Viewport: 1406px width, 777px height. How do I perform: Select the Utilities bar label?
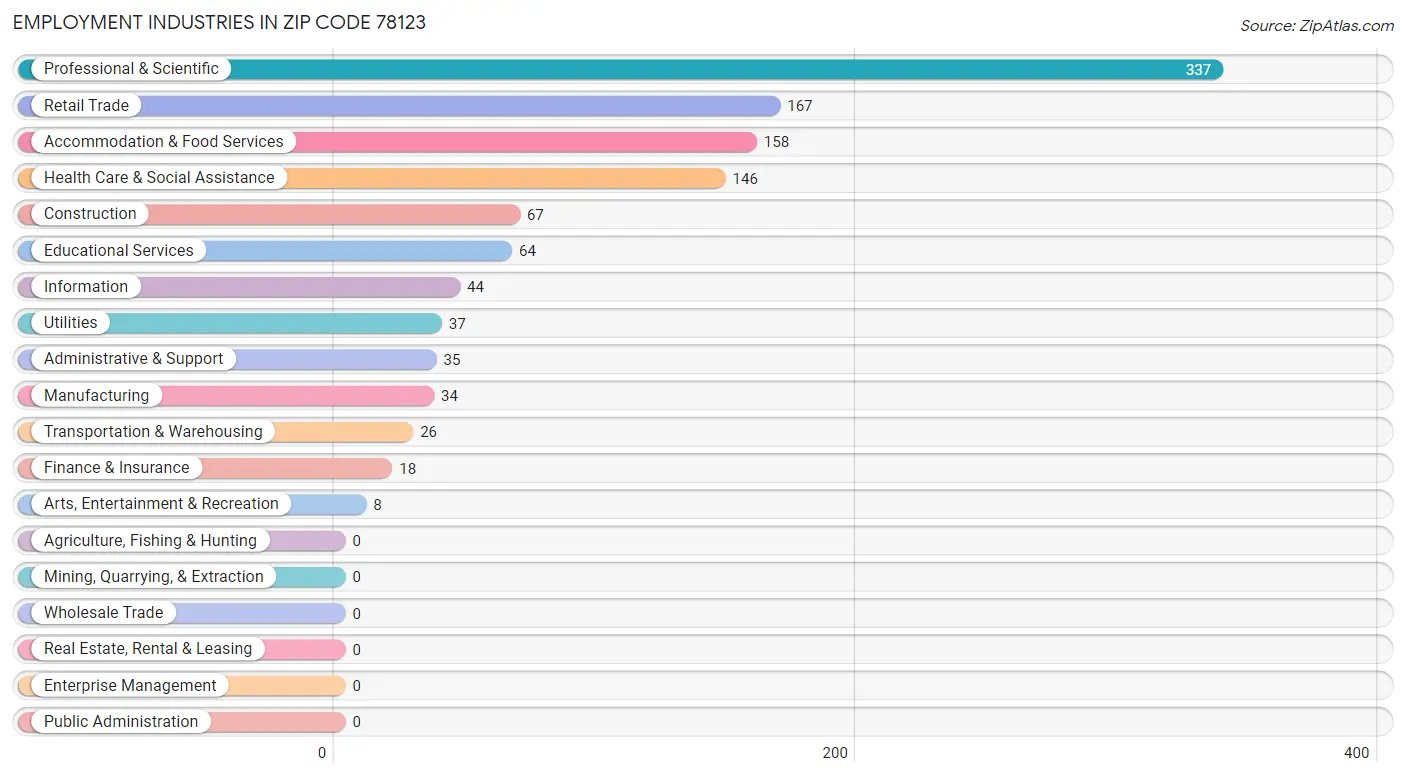tap(71, 322)
